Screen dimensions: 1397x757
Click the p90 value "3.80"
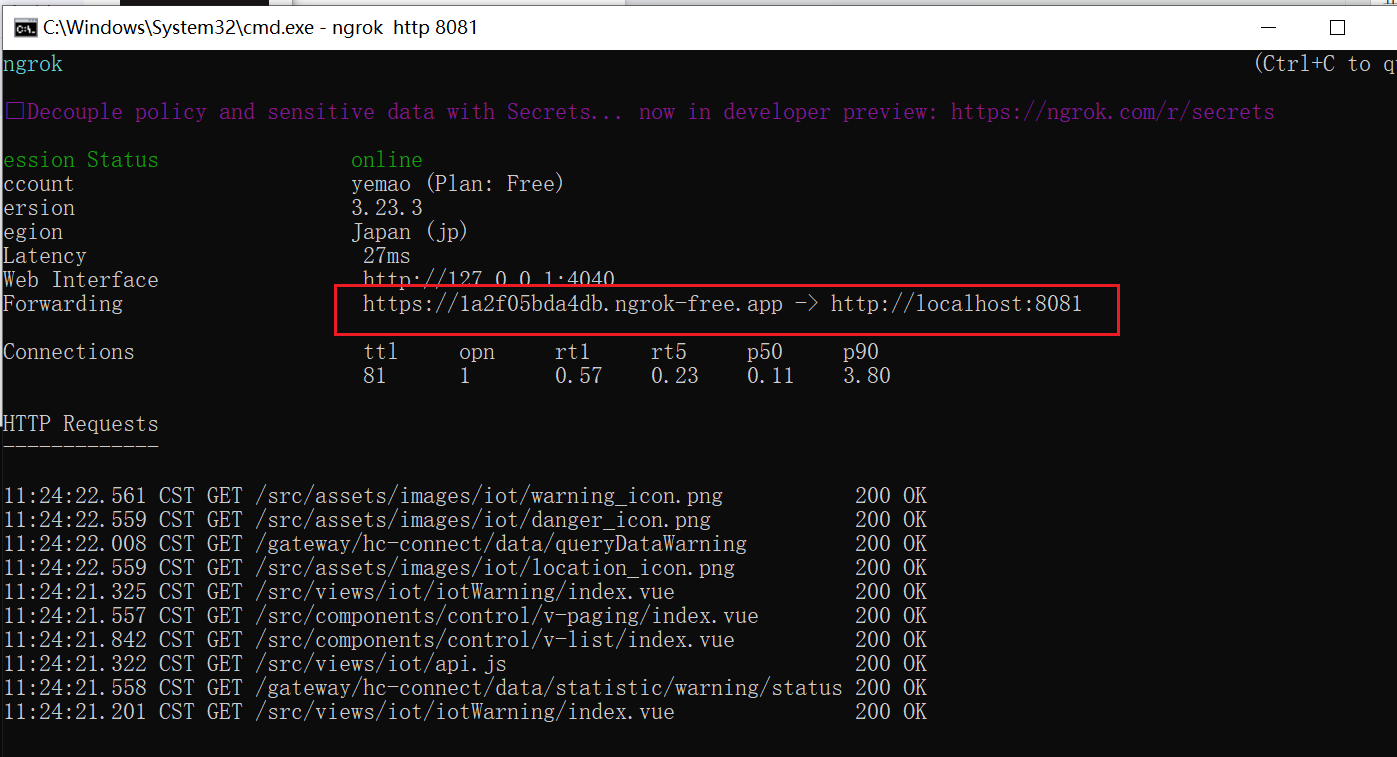point(867,376)
